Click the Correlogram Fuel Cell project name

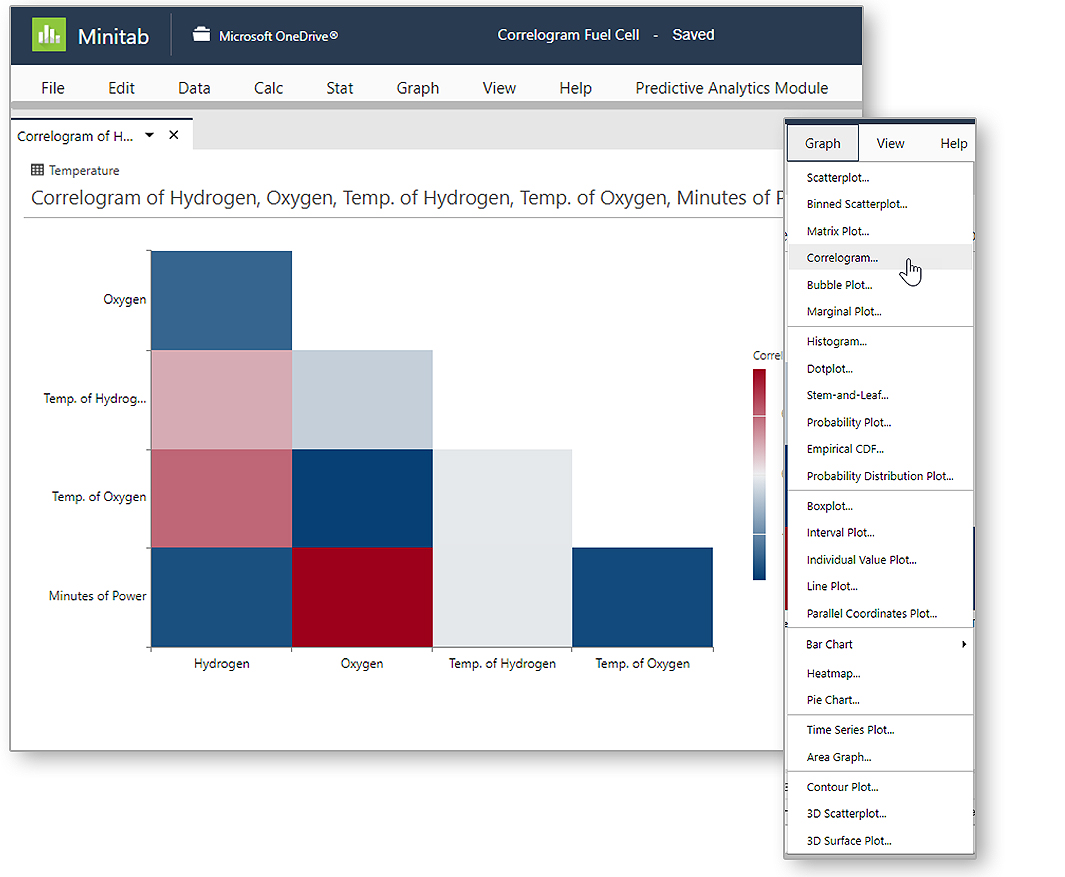[x=568, y=35]
